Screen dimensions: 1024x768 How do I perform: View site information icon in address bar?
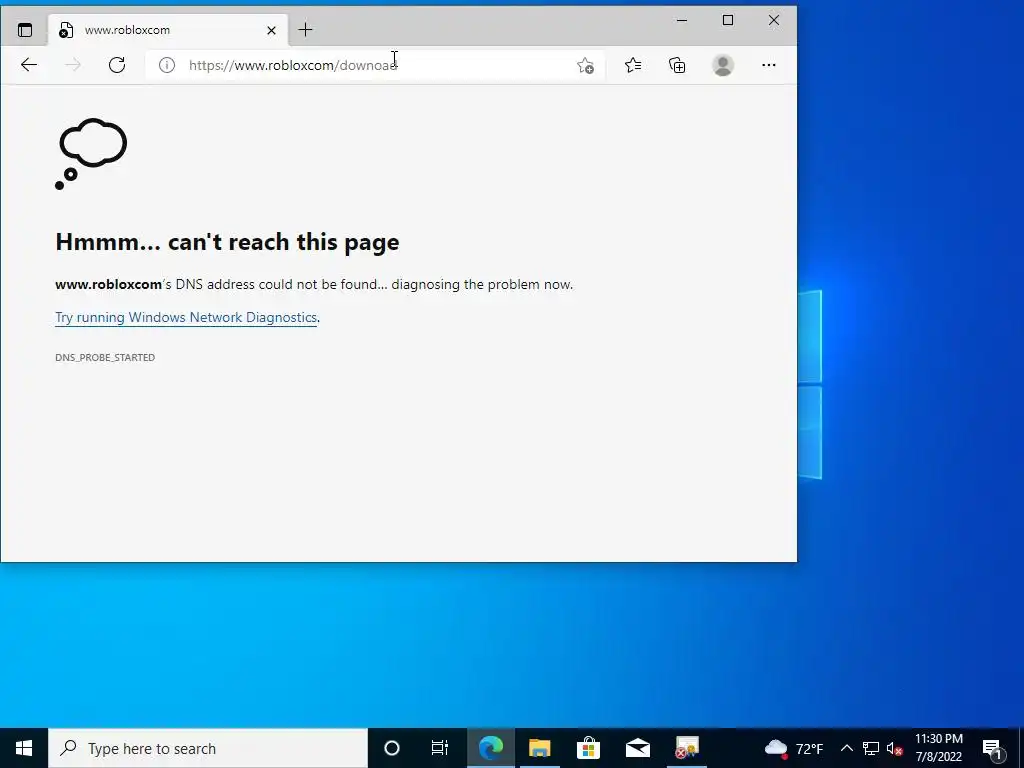[x=167, y=65]
